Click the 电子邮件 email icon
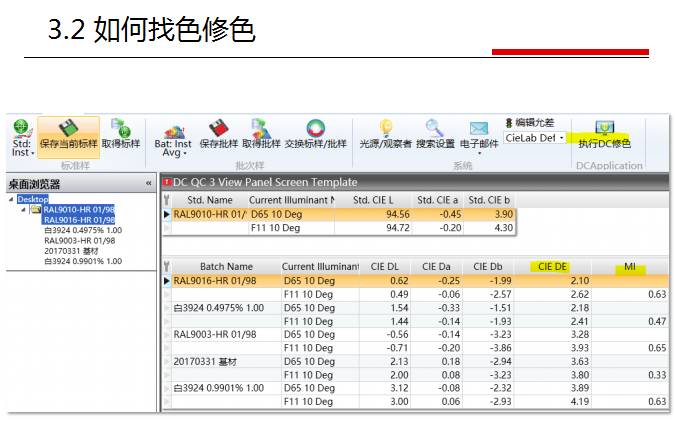The width and height of the screenshot is (675, 431). pos(479,130)
